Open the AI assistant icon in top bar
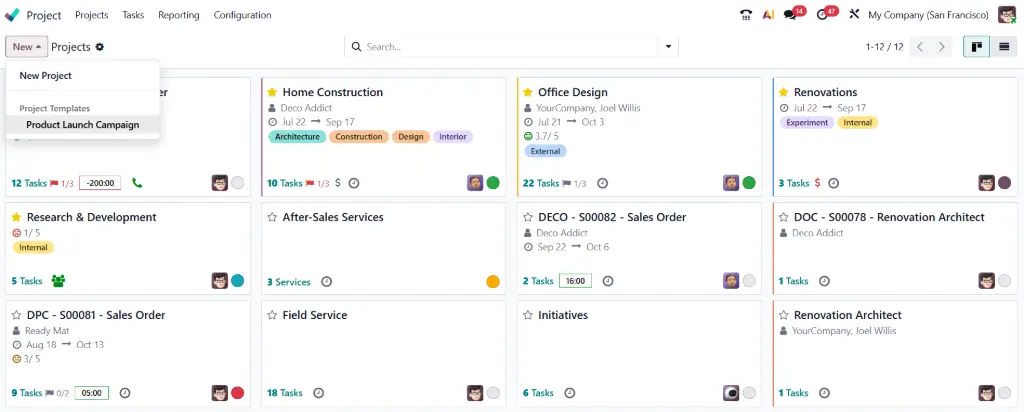Screen dimensions: 1024x412 coord(768,15)
